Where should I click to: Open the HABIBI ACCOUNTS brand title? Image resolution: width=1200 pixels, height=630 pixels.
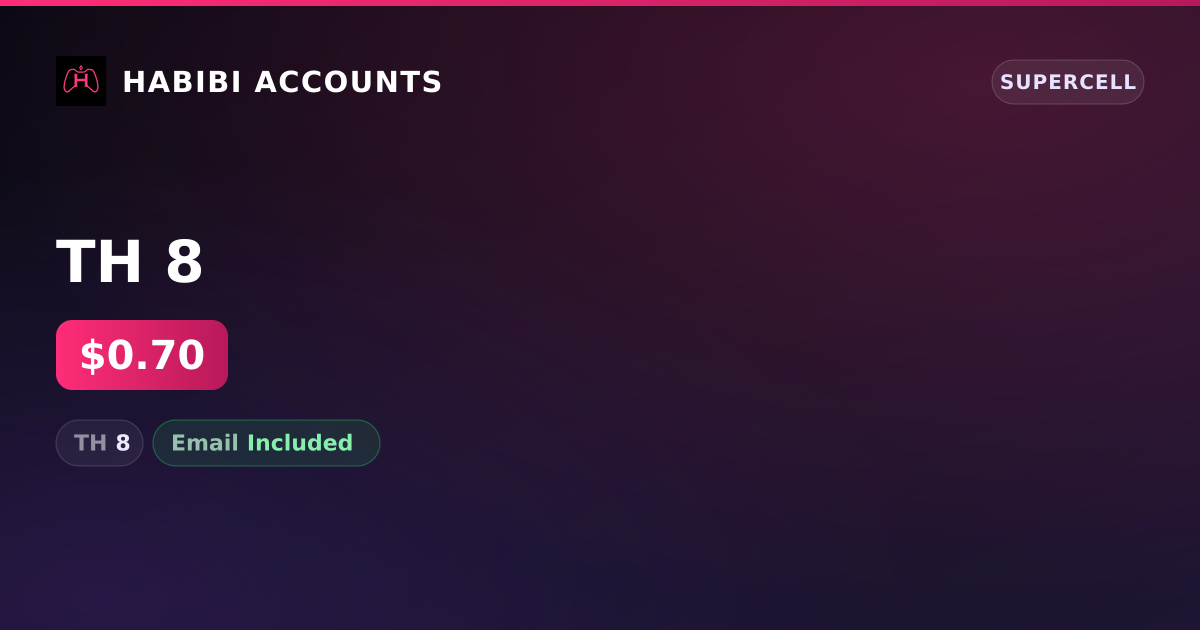click(x=282, y=82)
